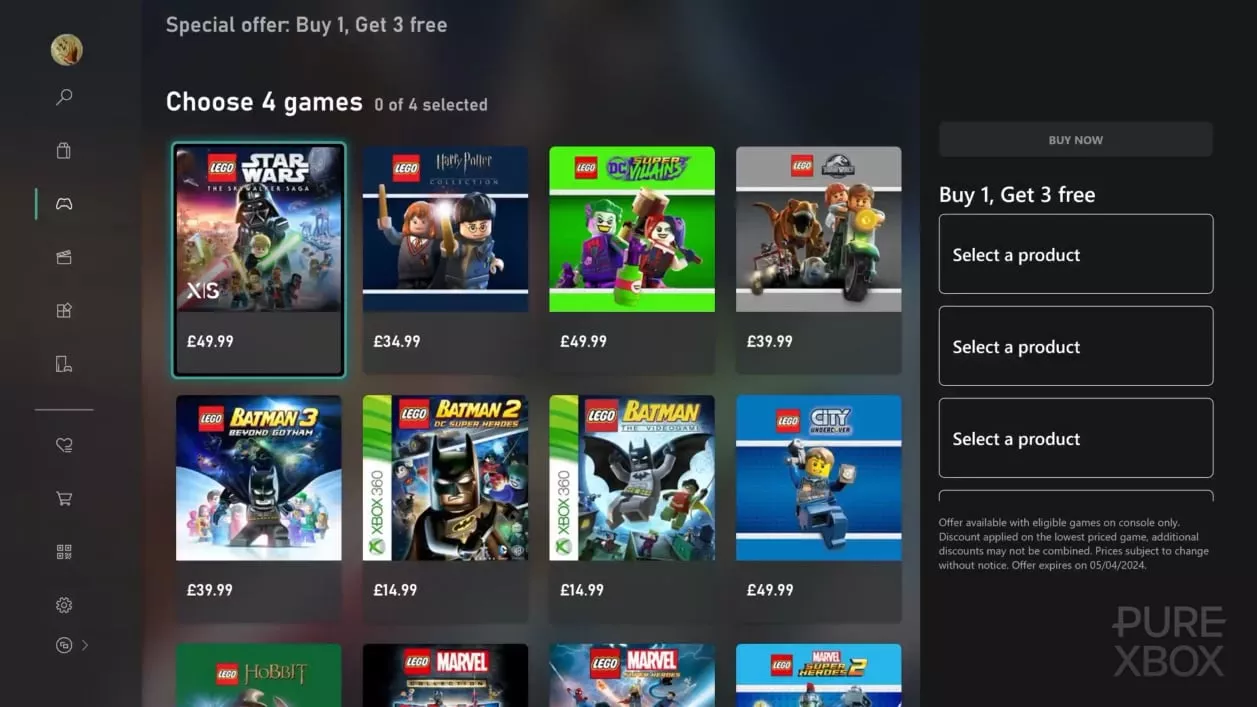Select LEGO Star Wars Skywalker Saga tile

(259, 260)
